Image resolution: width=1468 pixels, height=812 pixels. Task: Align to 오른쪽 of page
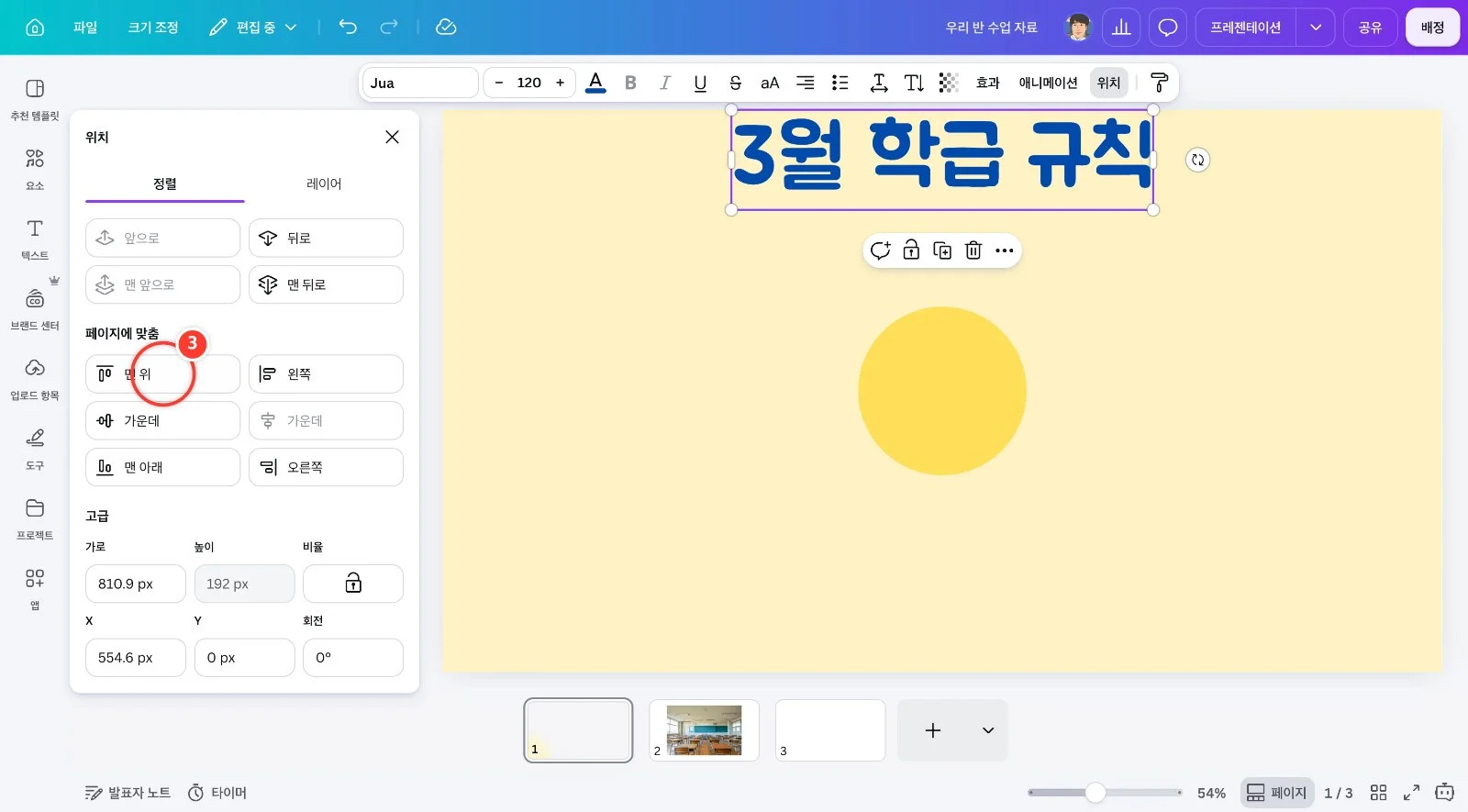[x=326, y=467]
